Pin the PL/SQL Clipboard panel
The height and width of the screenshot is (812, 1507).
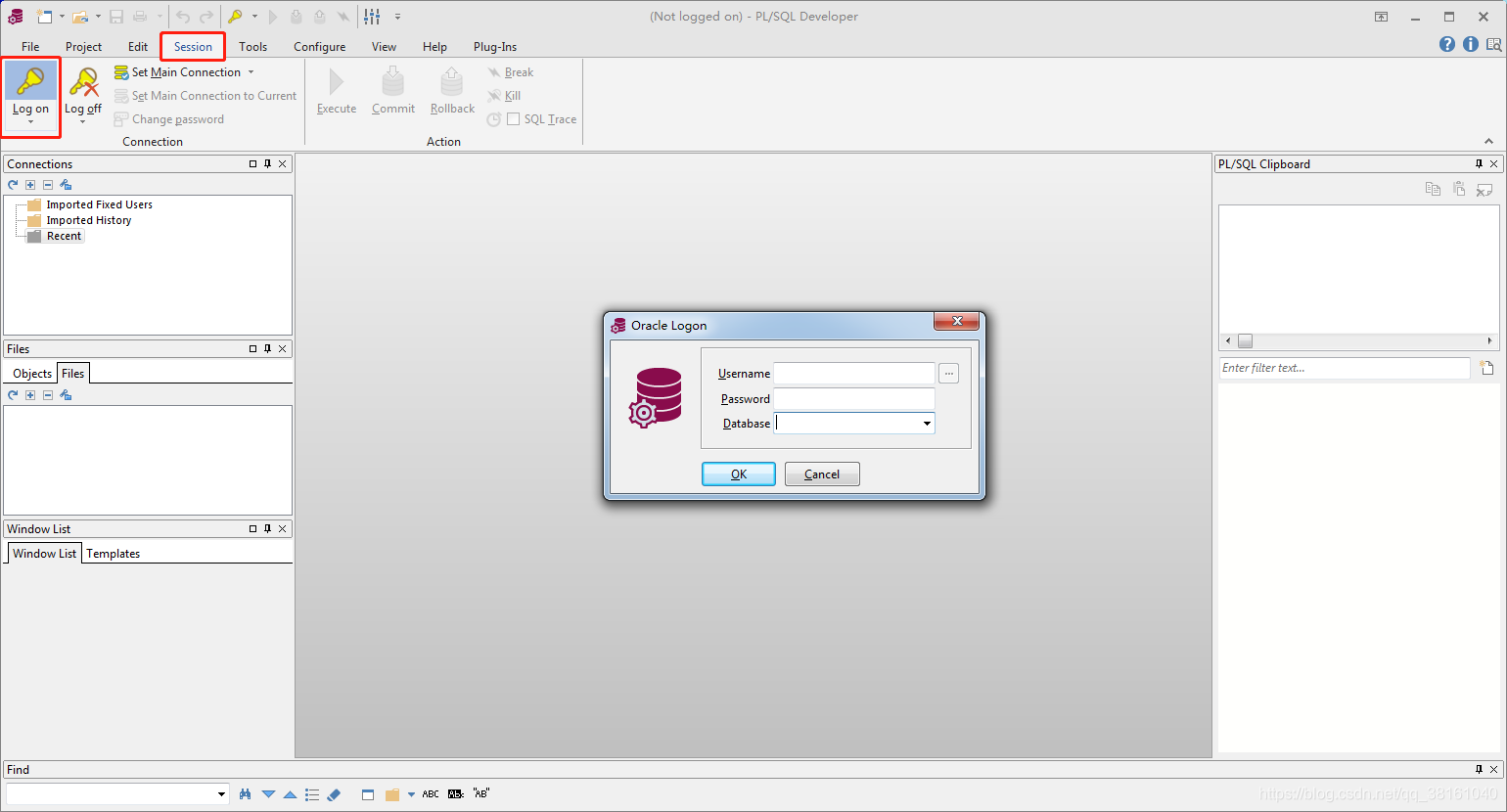click(x=1479, y=164)
